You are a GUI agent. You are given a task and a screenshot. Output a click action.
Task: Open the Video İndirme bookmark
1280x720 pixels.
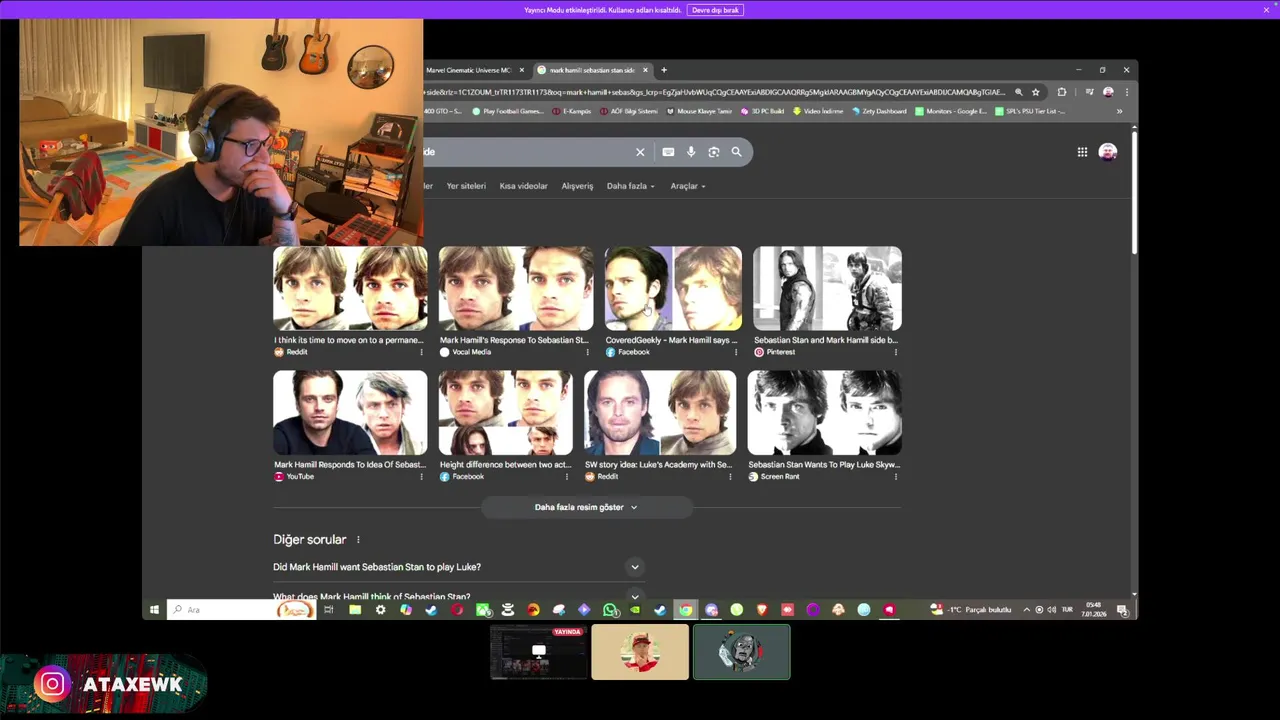tap(818, 111)
